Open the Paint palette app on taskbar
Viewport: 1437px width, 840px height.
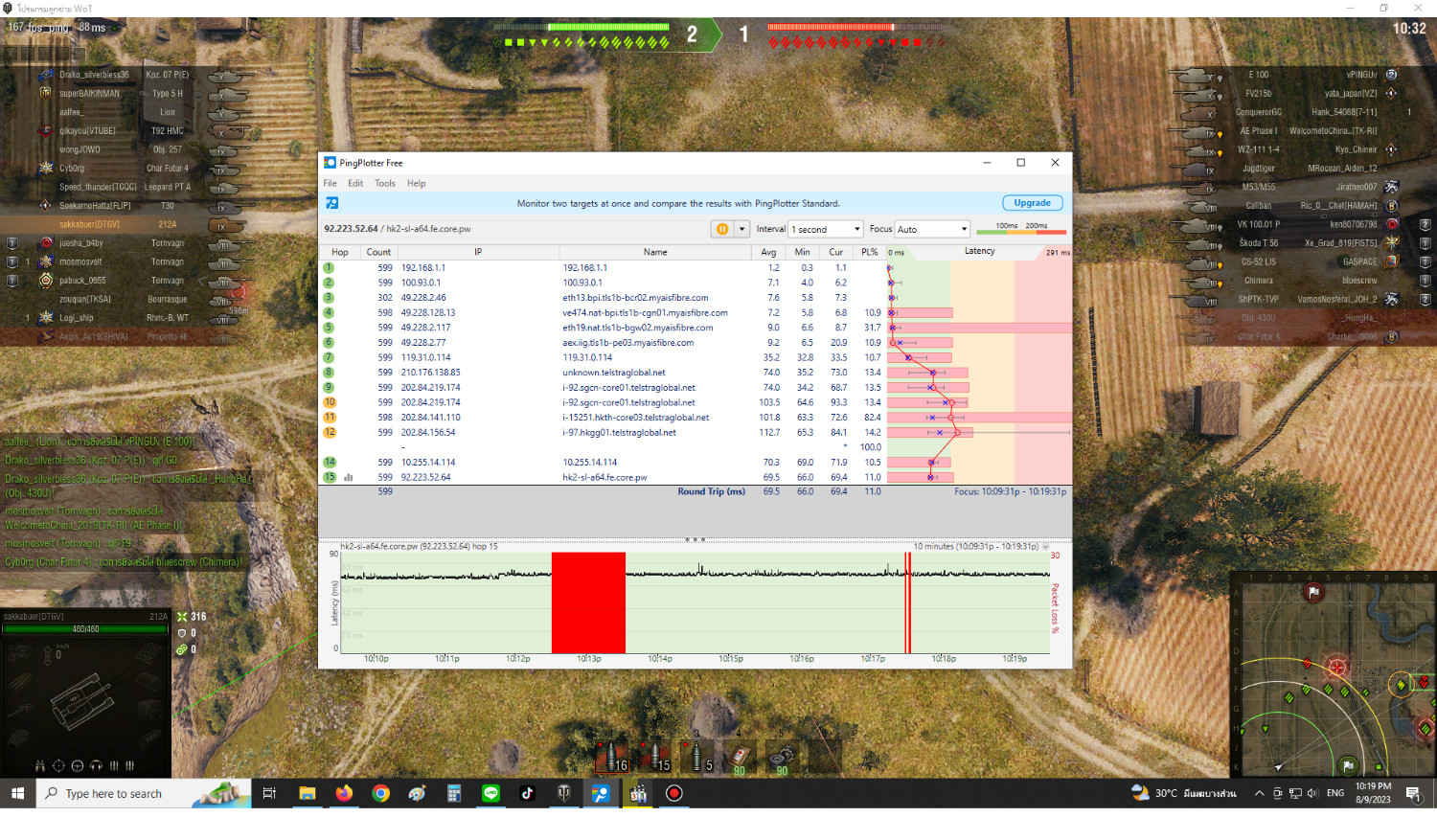point(417,793)
